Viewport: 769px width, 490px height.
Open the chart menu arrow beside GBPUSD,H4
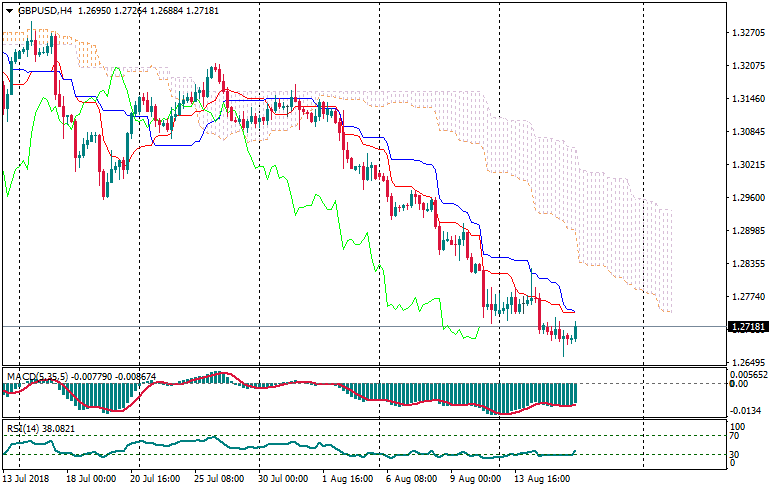9,11
